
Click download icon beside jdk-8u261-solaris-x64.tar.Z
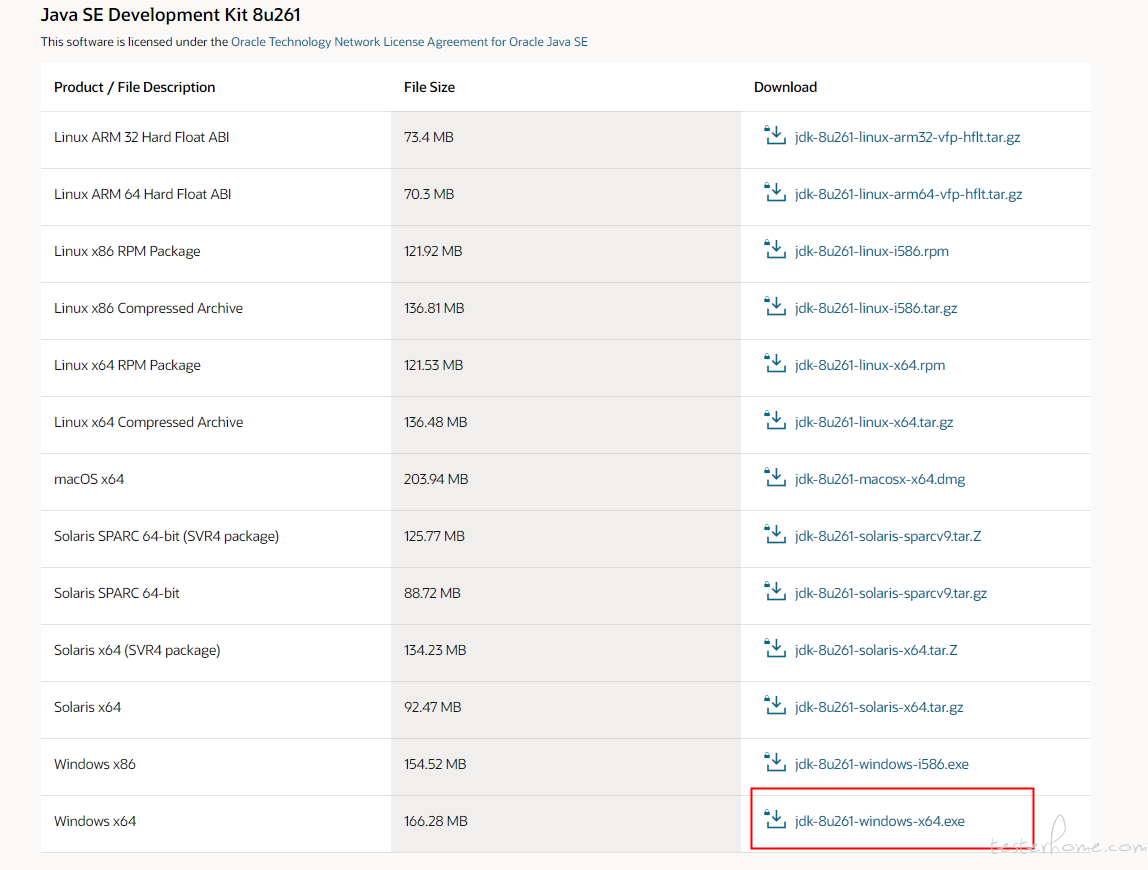[775, 649]
